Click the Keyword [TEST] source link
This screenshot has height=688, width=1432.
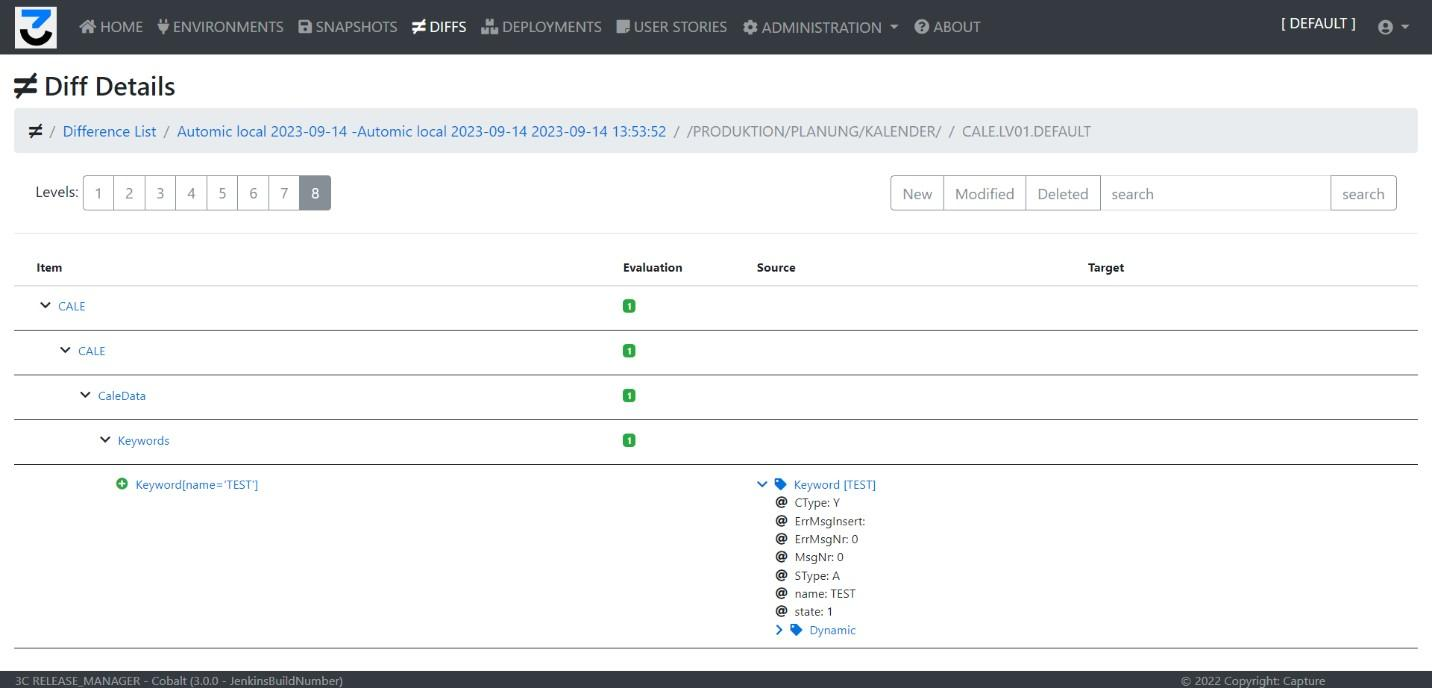pyautogui.click(x=835, y=485)
